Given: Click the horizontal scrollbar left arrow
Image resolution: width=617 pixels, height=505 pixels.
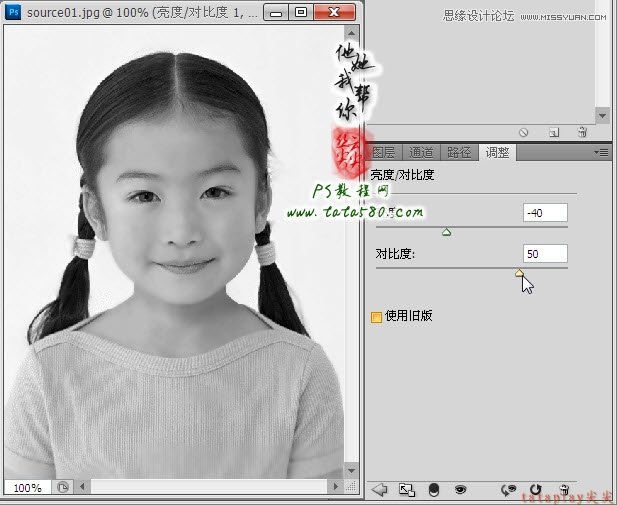Looking at the screenshot, I should (x=82, y=487).
